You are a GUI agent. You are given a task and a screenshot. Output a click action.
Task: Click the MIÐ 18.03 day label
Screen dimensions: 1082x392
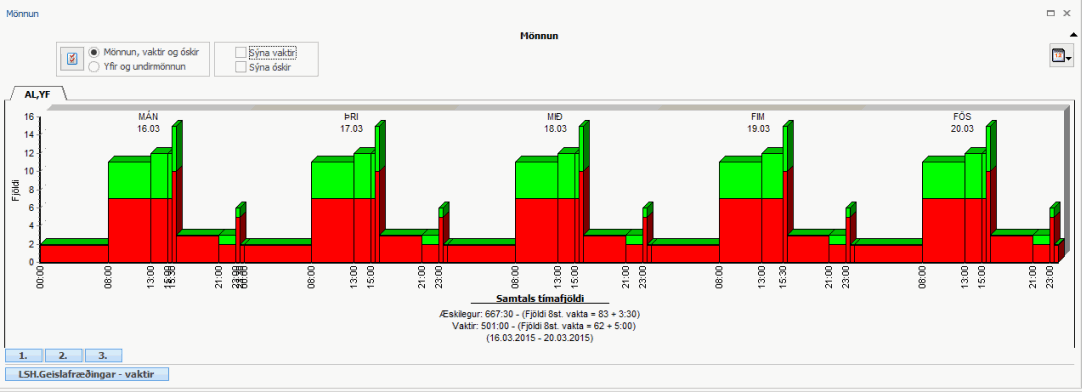(555, 122)
